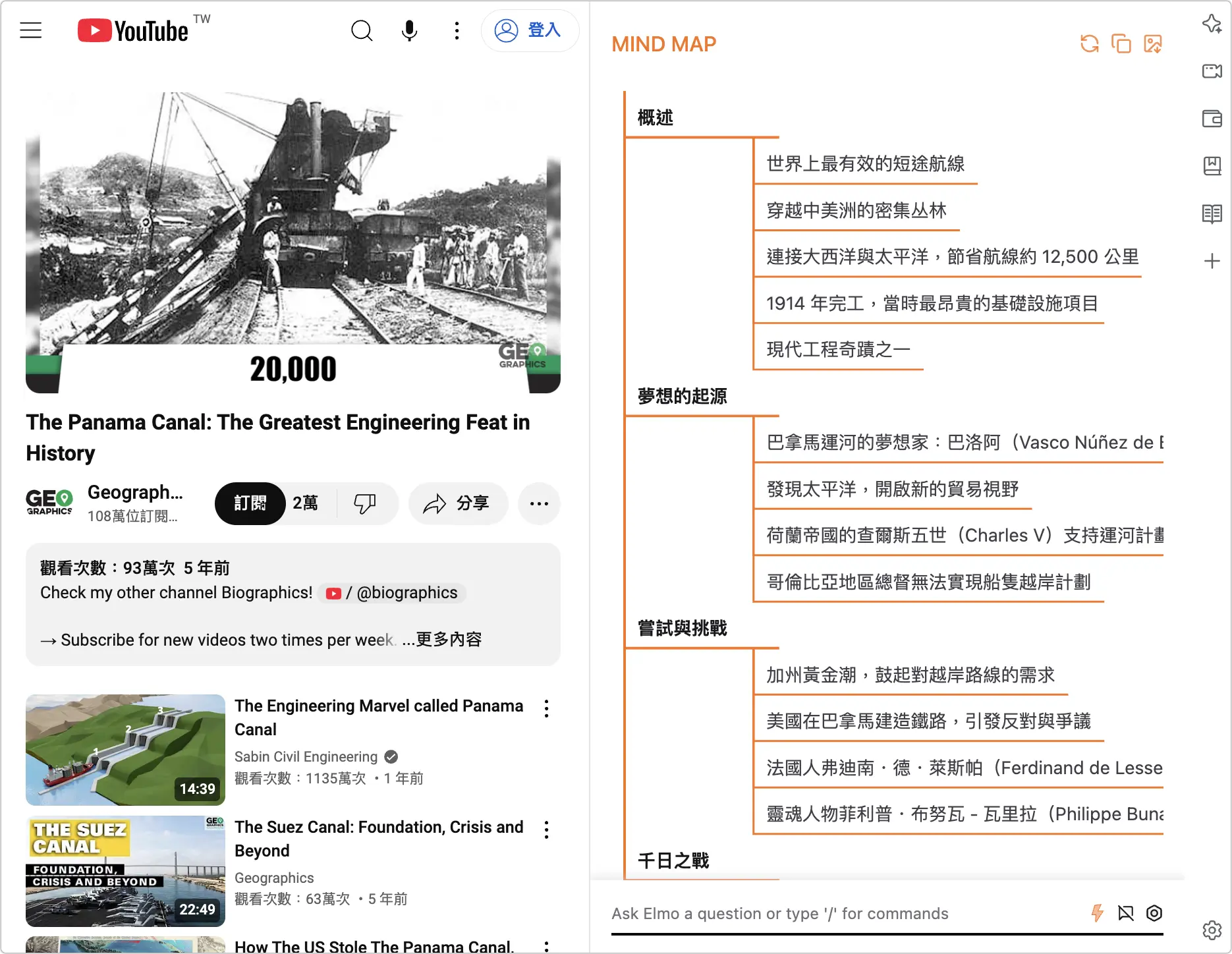
Task: Open Suez Canal video thumbnail
Action: click(125, 871)
